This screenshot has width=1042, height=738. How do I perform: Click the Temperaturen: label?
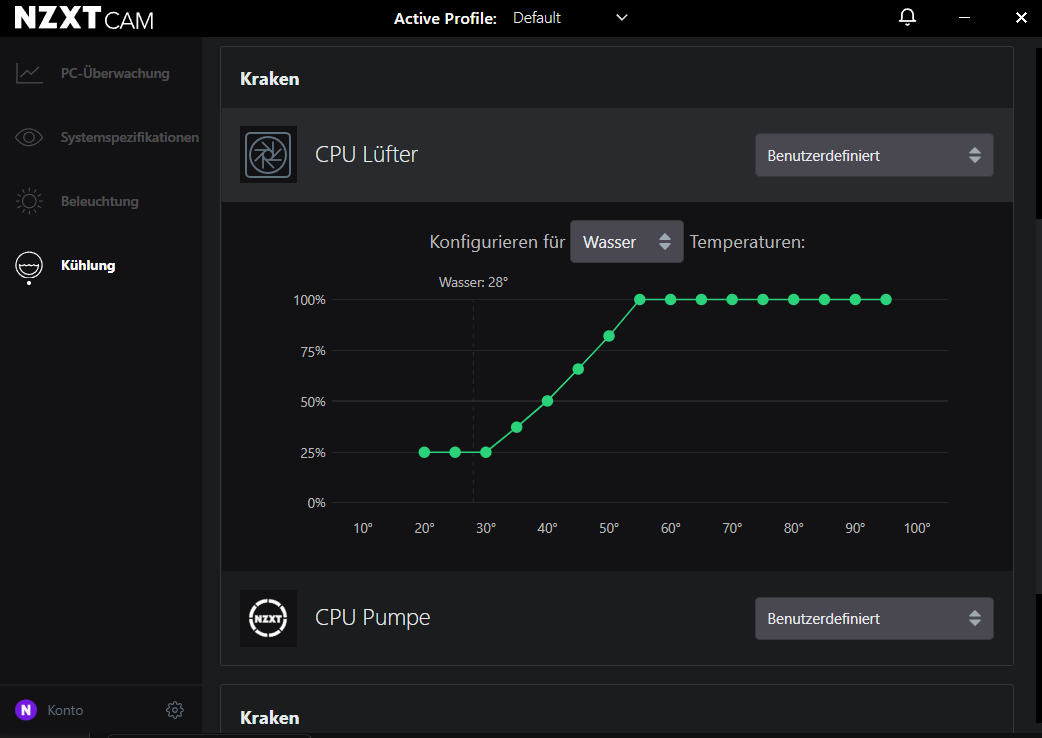[747, 242]
